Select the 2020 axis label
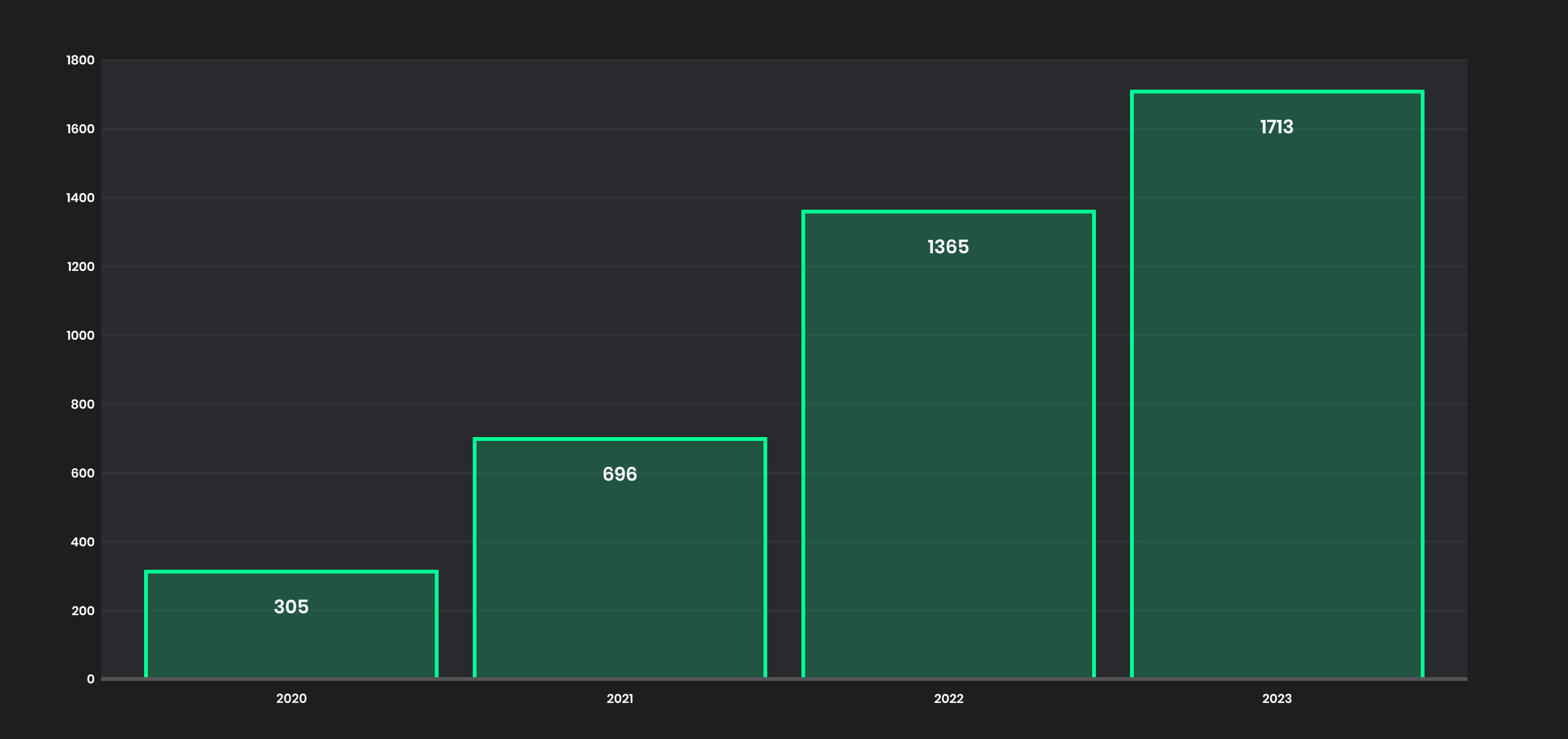Image resolution: width=1568 pixels, height=739 pixels. [x=291, y=699]
